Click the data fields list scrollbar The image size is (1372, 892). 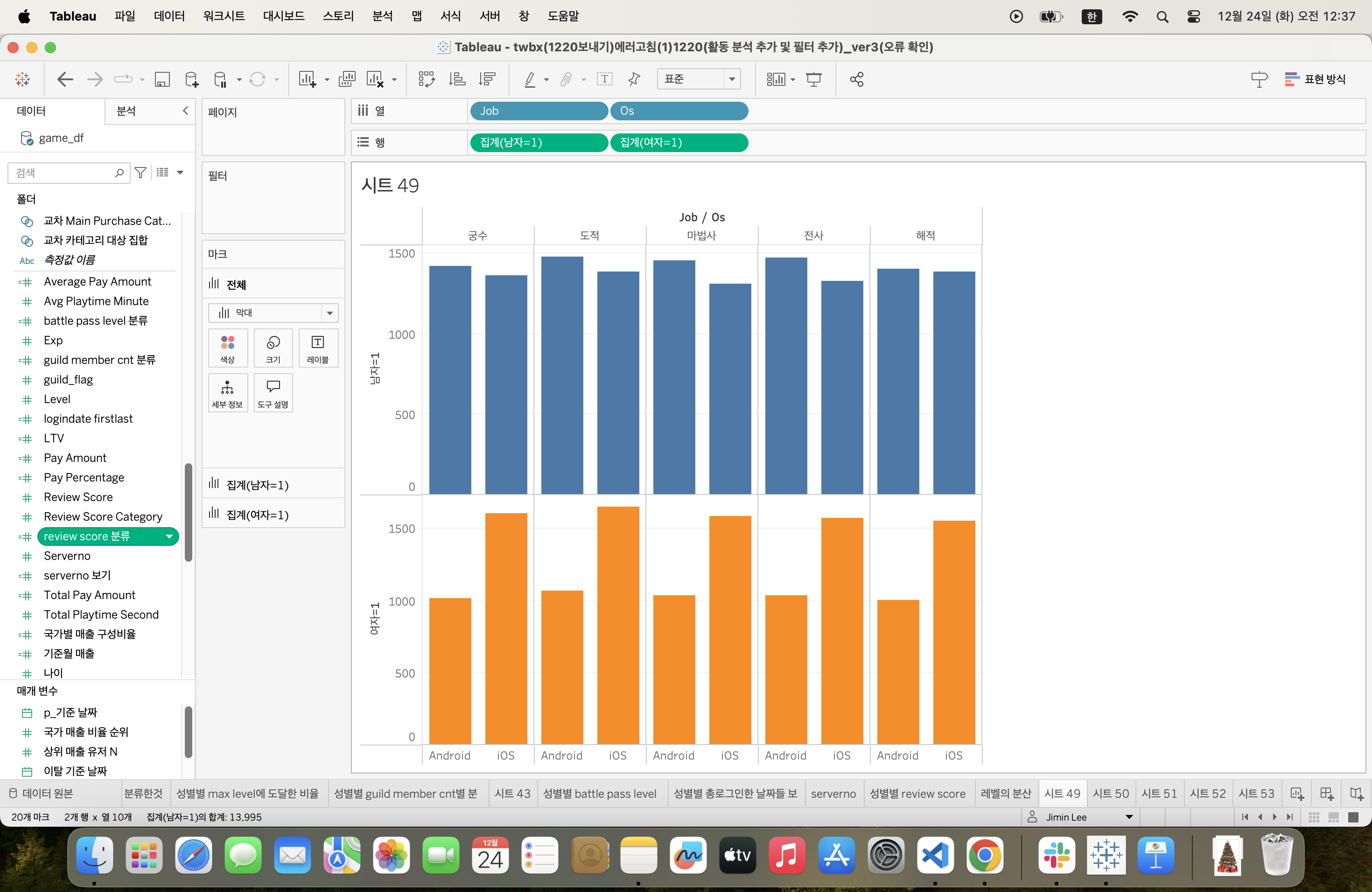click(x=188, y=512)
